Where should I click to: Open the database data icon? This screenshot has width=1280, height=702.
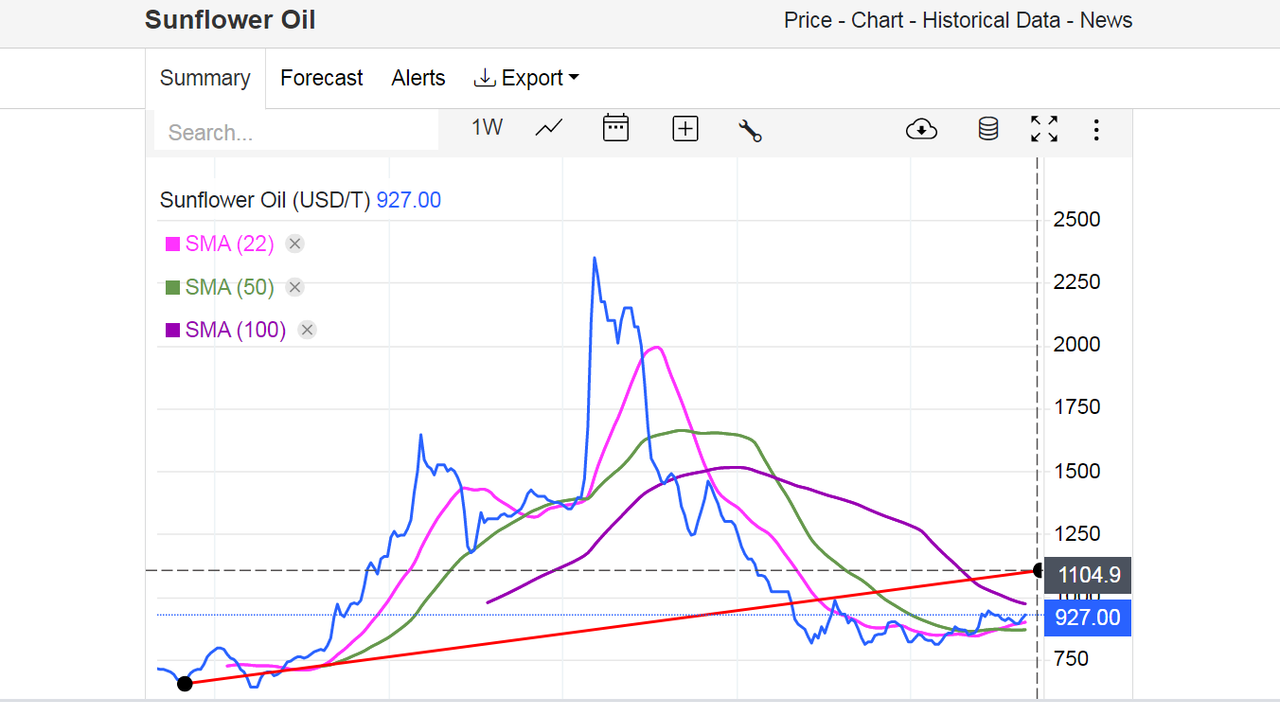[x=988, y=128]
